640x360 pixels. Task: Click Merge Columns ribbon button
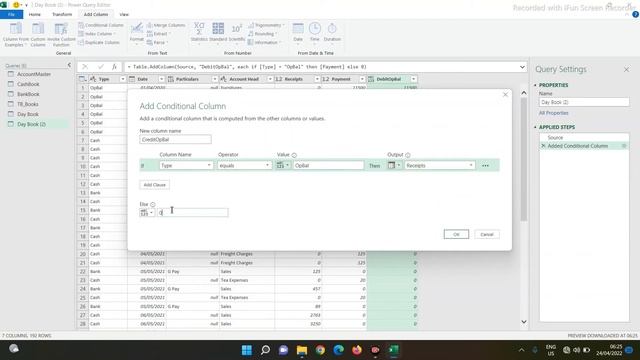point(166,25)
